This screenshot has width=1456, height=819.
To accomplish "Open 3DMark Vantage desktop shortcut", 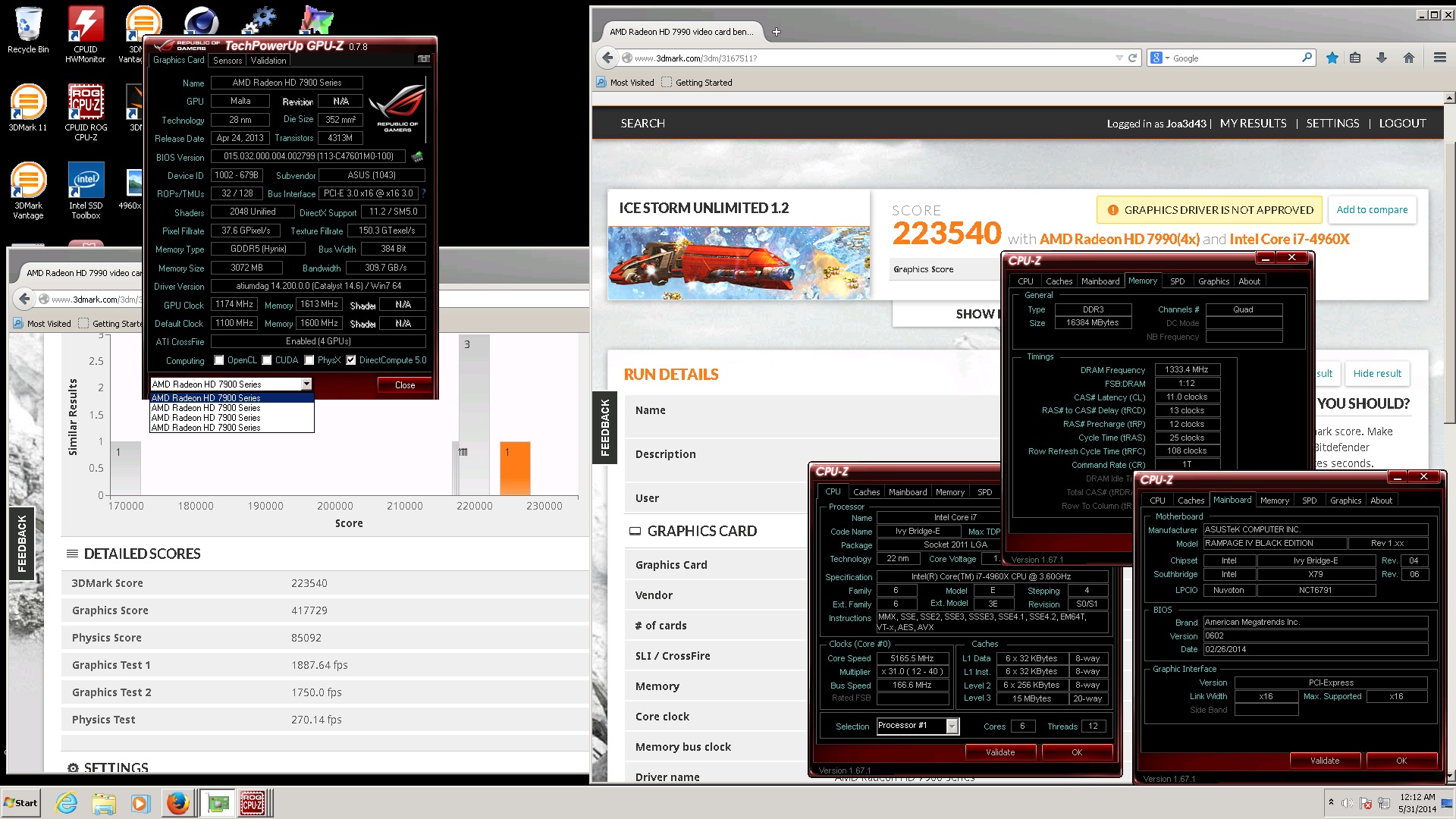I will pos(28,190).
